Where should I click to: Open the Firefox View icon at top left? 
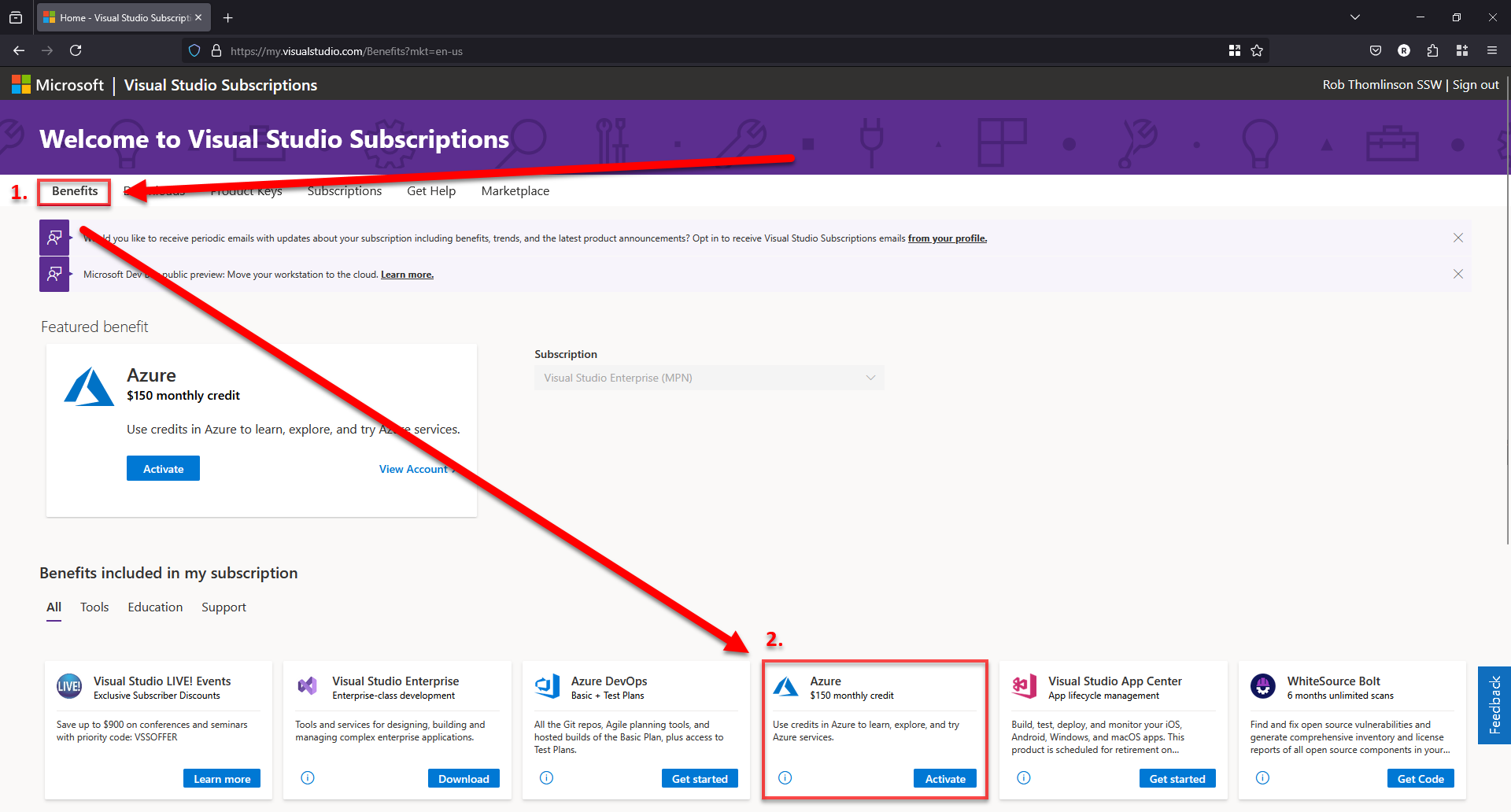coord(16,17)
